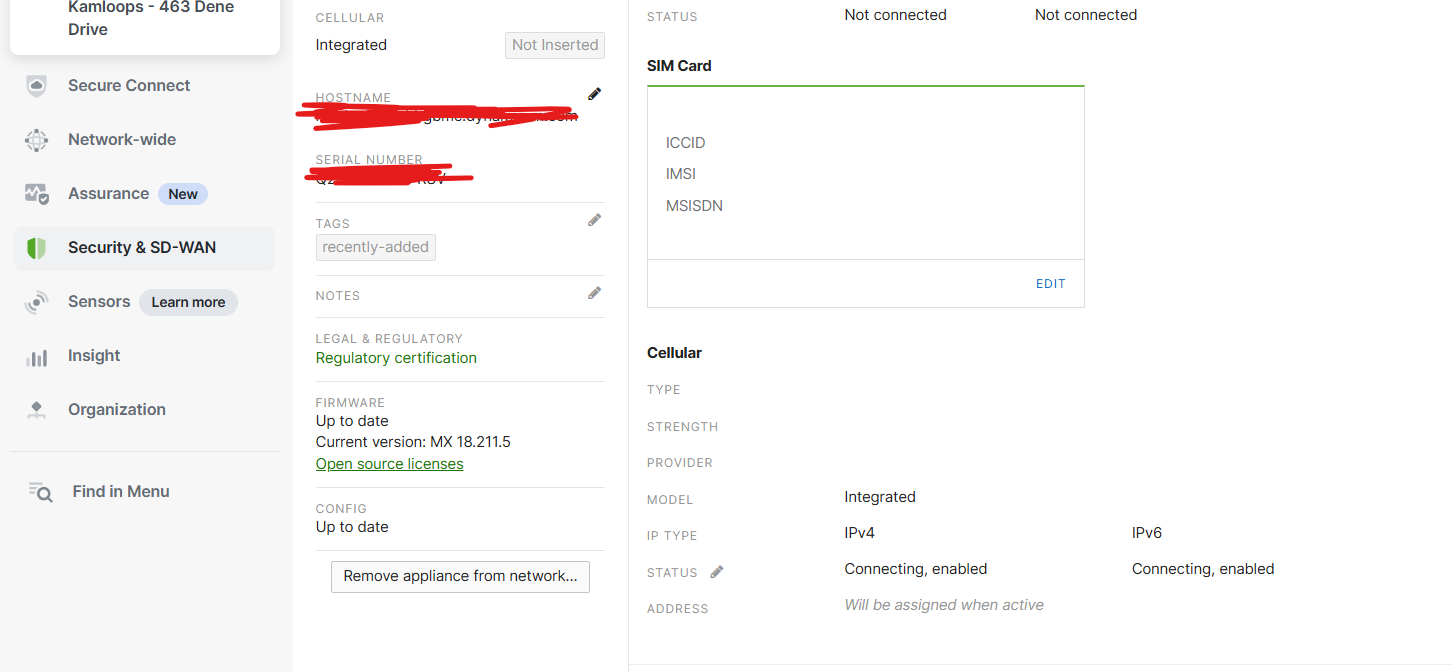The height and width of the screenshot is (672, 1453).
Task: Click the Learn more badge next to Sensors
Action: [x=188, y=301]
